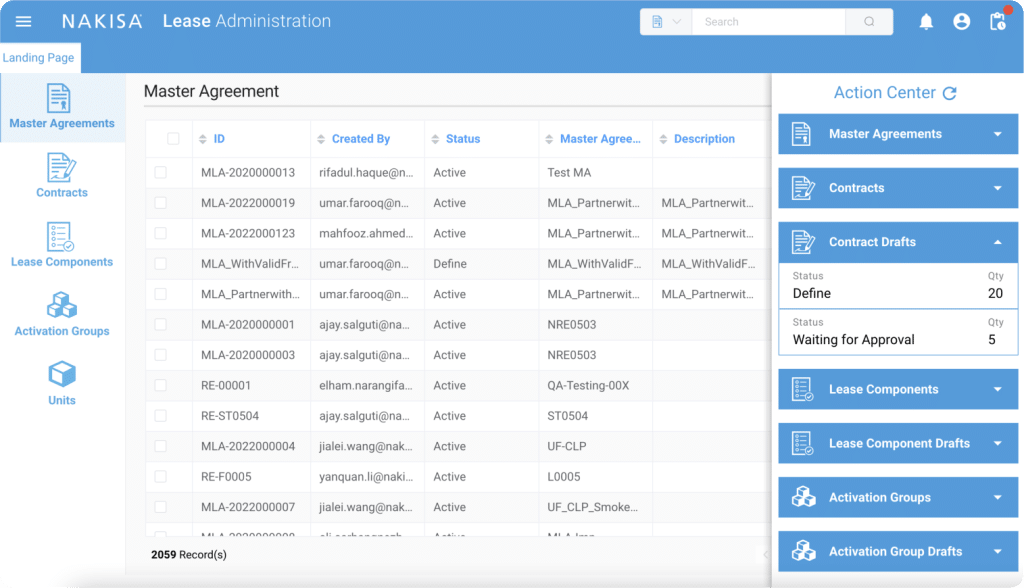The height and width of the screenshot is (588, 1024).
Task: Open Waiting for Approval contract drafts
Action: (x=897, y=332)
